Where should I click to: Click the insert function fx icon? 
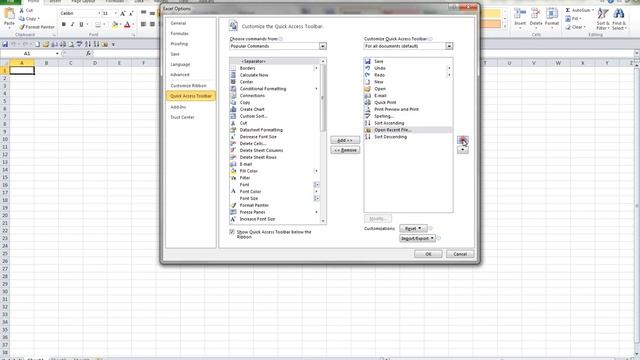(x=88, y=53)
